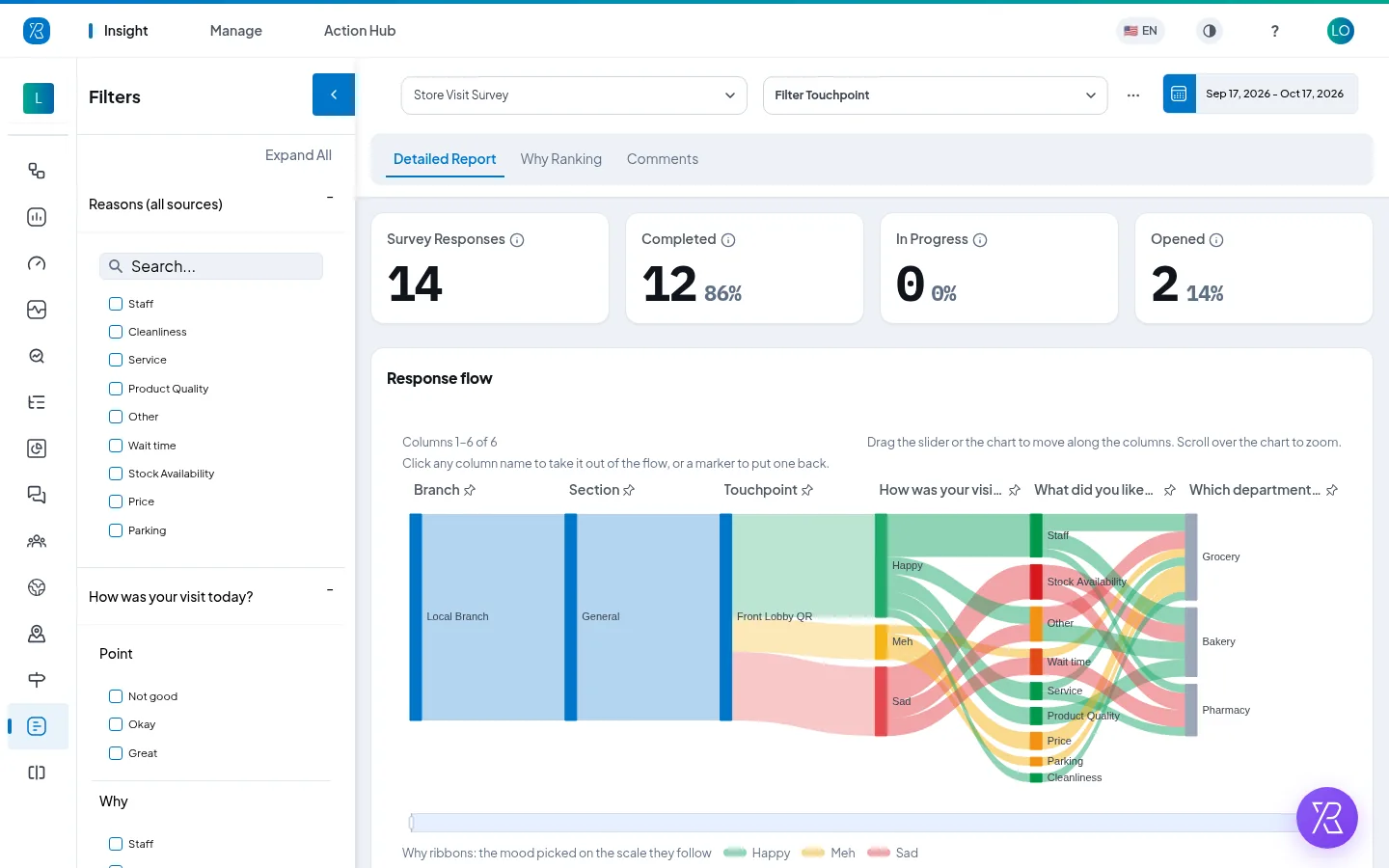Switch to the Why Ranking tab

561,159
